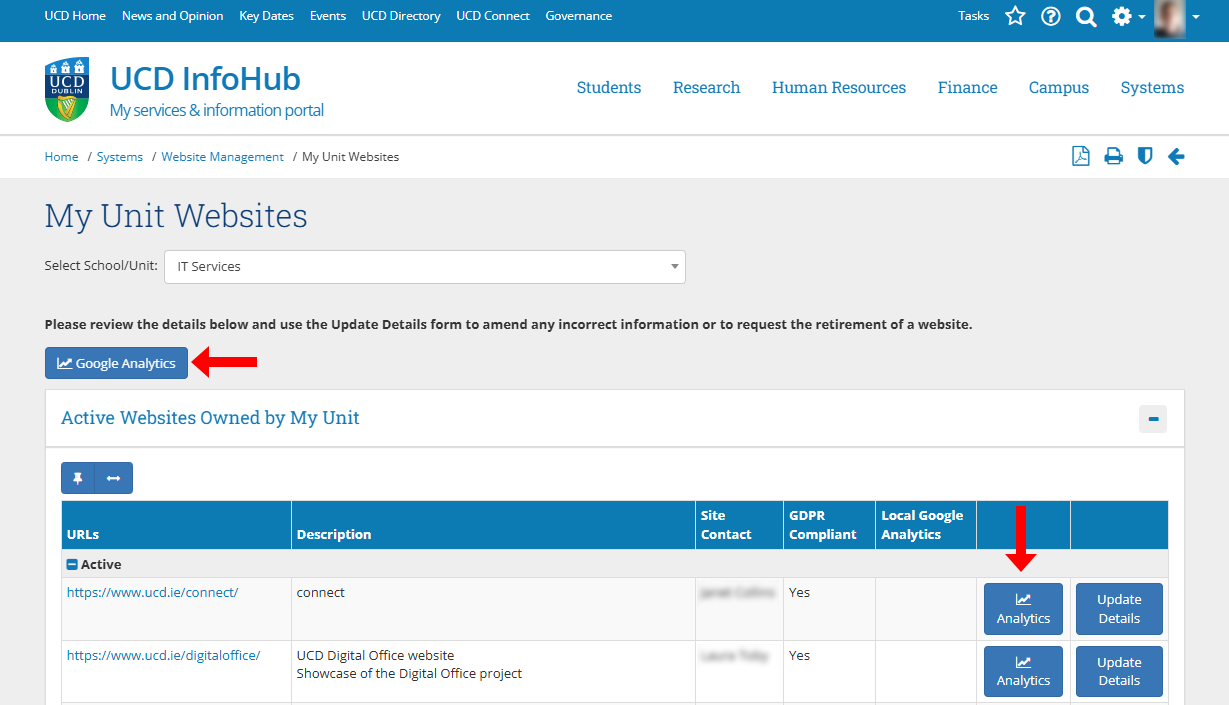Click the shield icon beside print
Image resolution: width=1229 pixels, height=705 pixels.
pos(1144,156)
